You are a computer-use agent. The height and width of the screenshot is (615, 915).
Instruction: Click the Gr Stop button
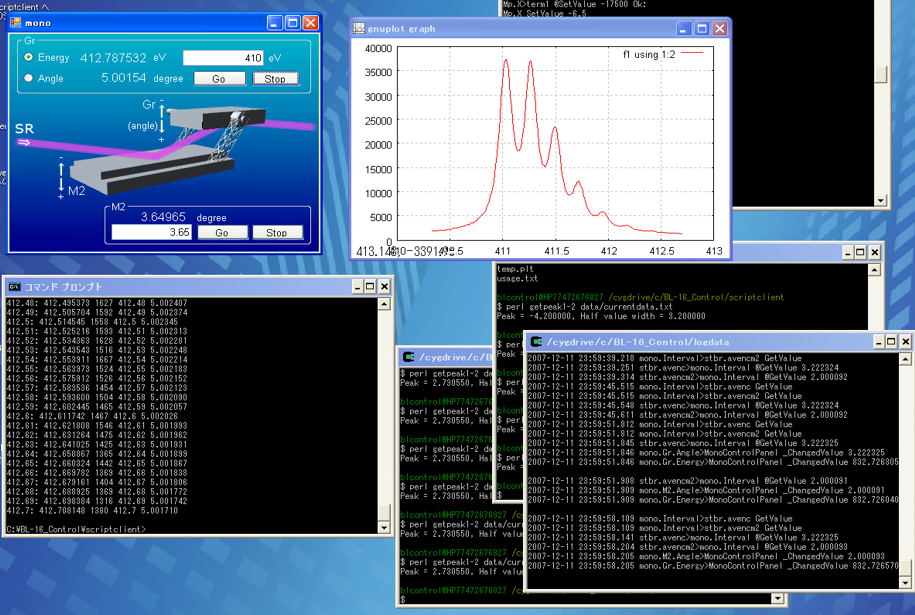click(275, 78)
